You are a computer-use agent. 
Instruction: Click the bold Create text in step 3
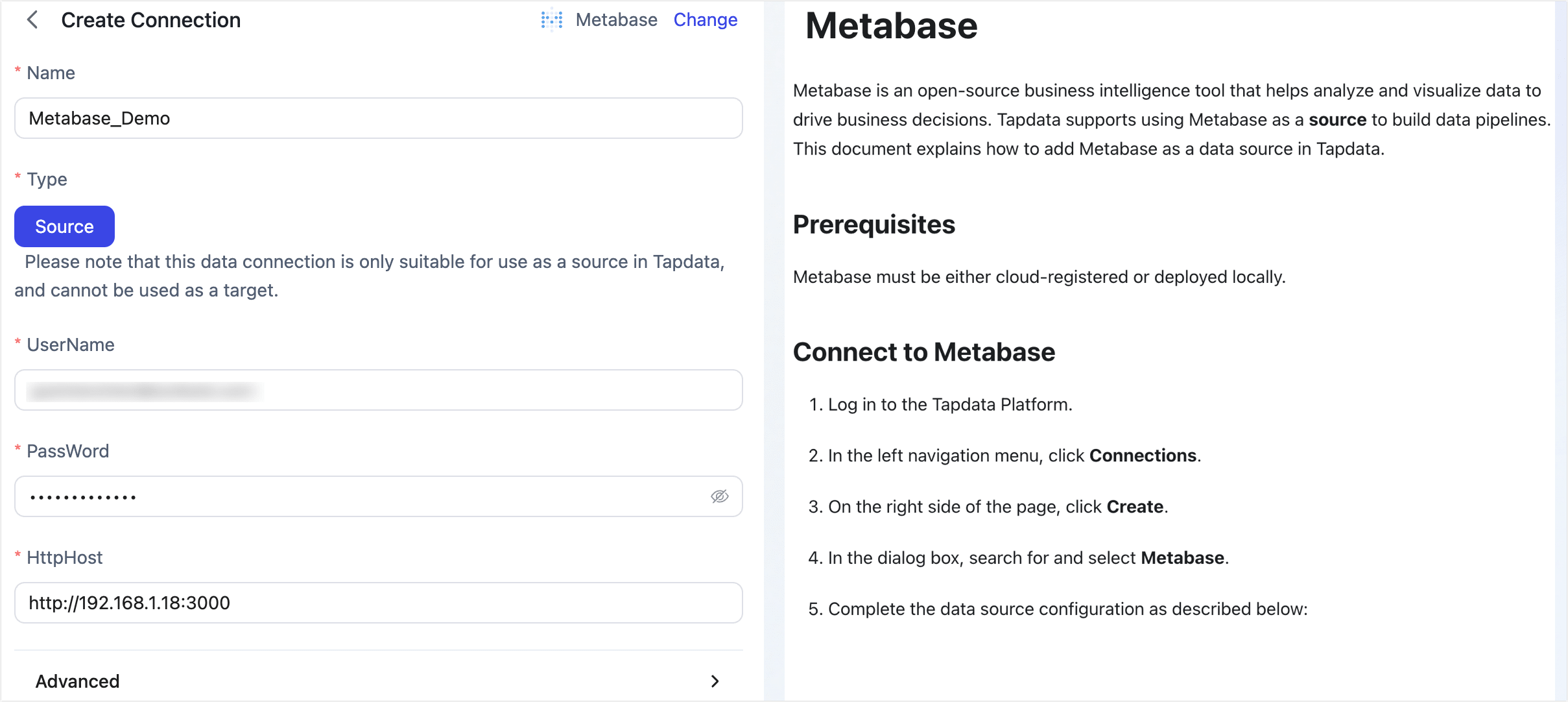(1134, 506)
